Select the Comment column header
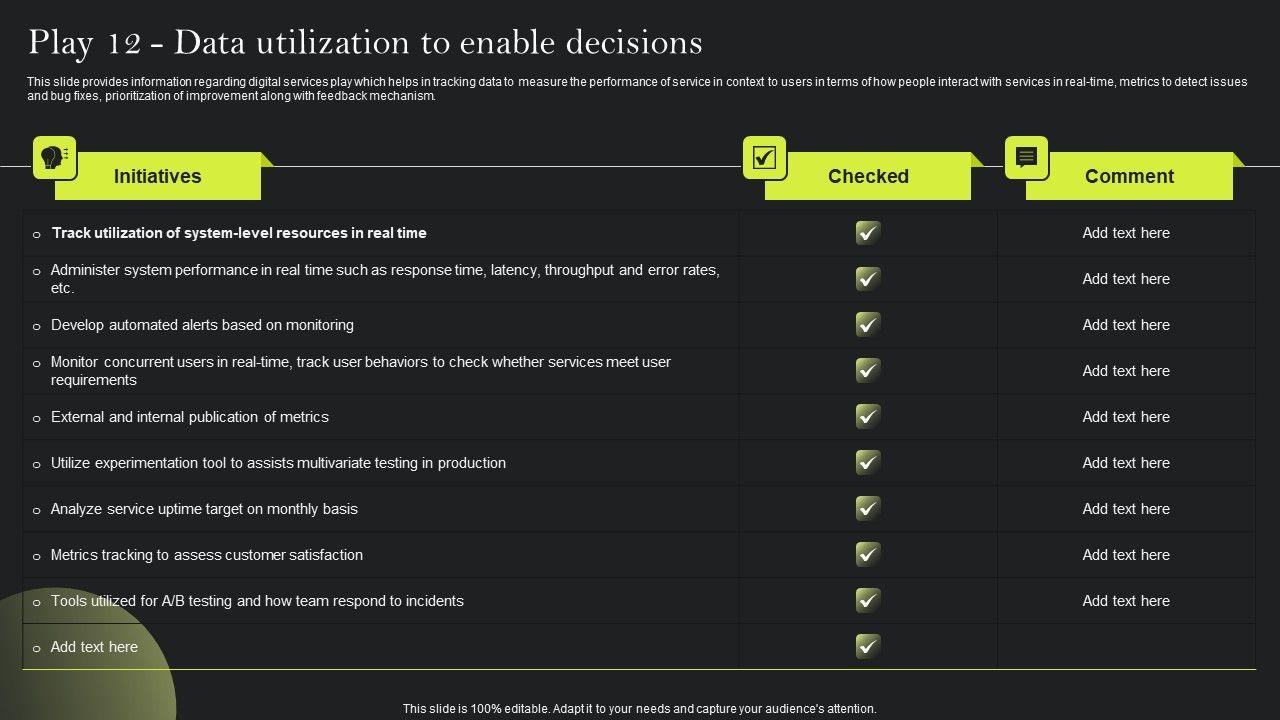The height and width of the screenshot is (720, 1280). [x=1129, y=177]
